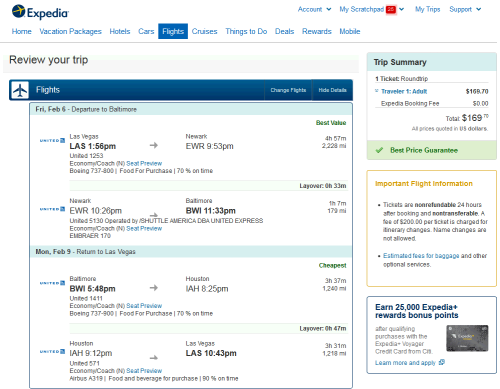Viewport: 500px width, 389px height.
Task: Click the airplane icon in Flights header
Action: (x=20, y=90)
